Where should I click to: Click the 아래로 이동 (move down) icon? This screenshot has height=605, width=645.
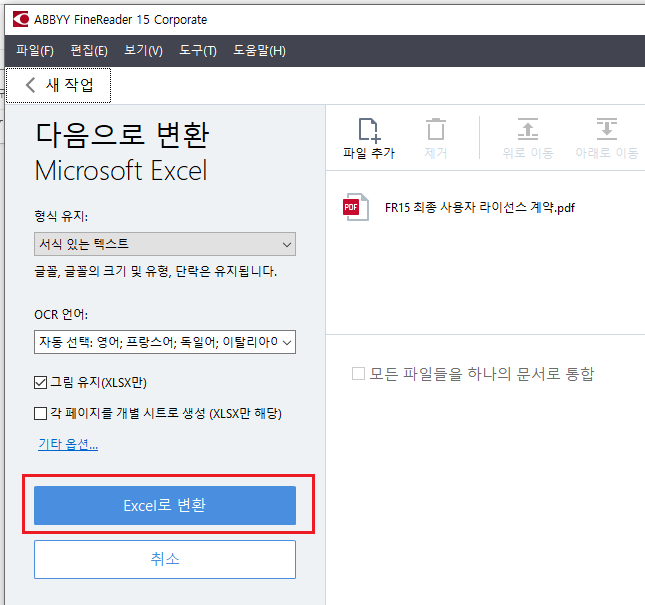pos(607,129)
